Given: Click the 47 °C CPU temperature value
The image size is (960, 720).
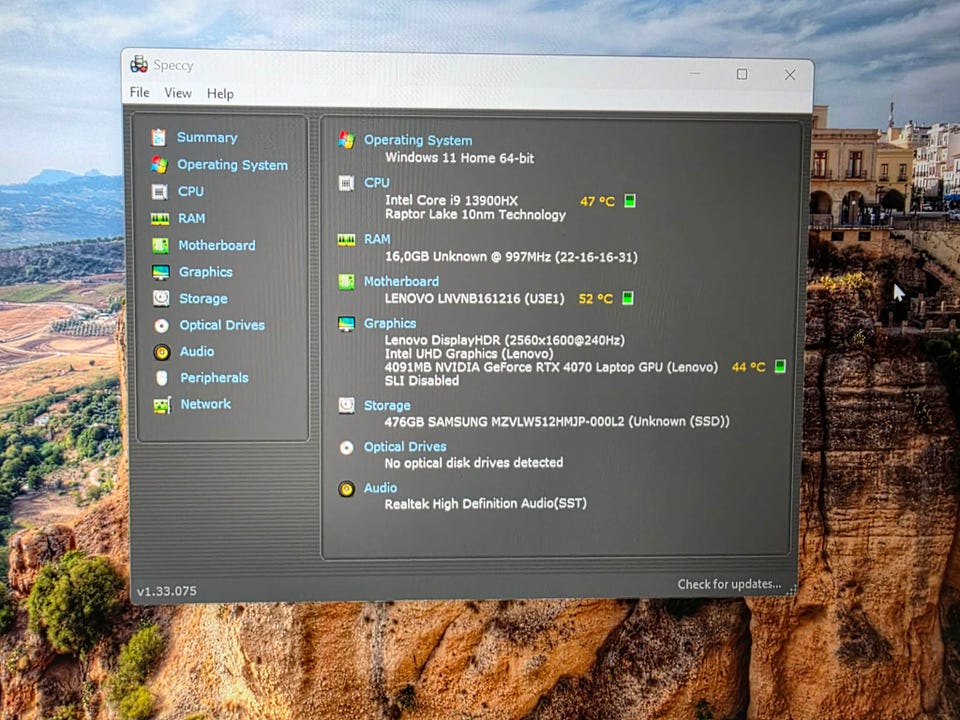Looking at the screenshot, I should (x=597, y=201).
